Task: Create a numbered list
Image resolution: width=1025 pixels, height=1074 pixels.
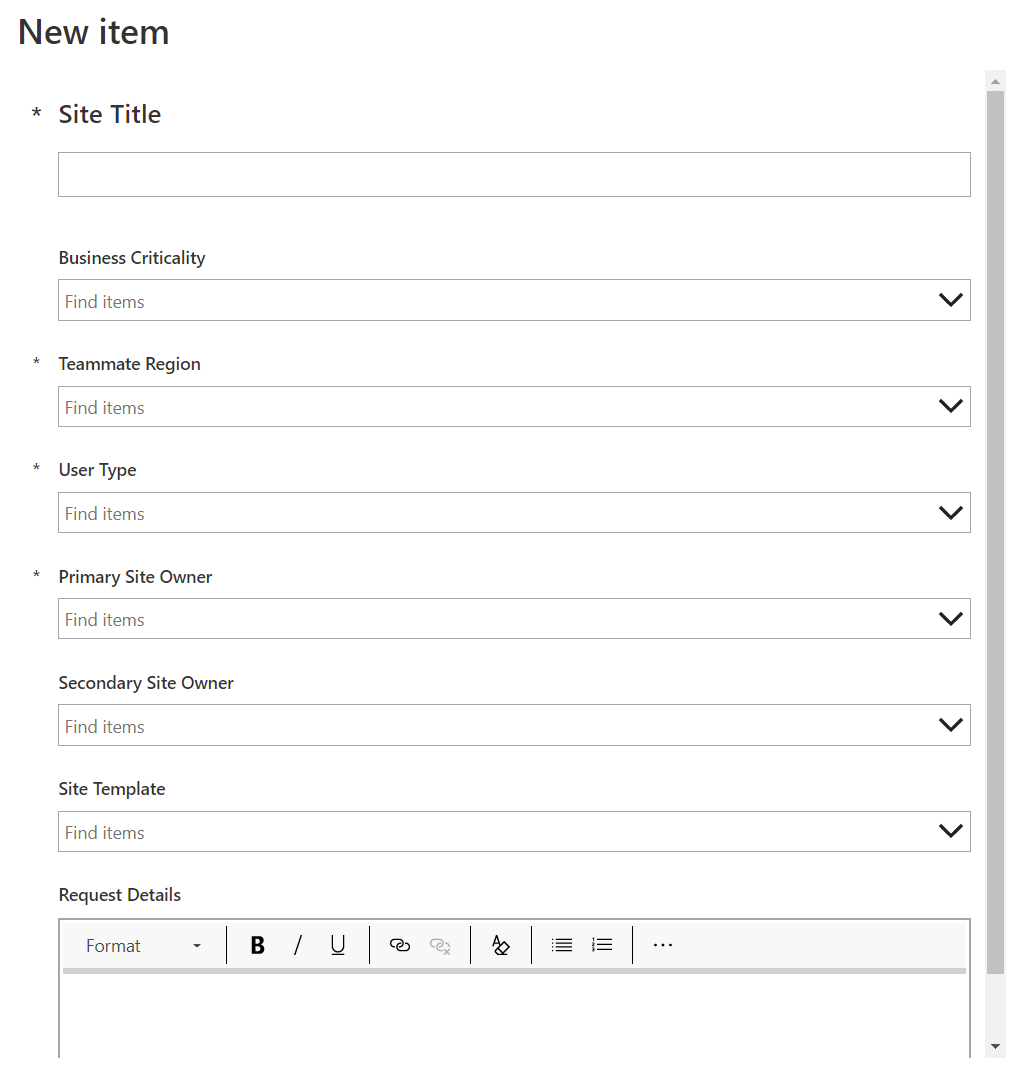Action: (x=601, y=944)
